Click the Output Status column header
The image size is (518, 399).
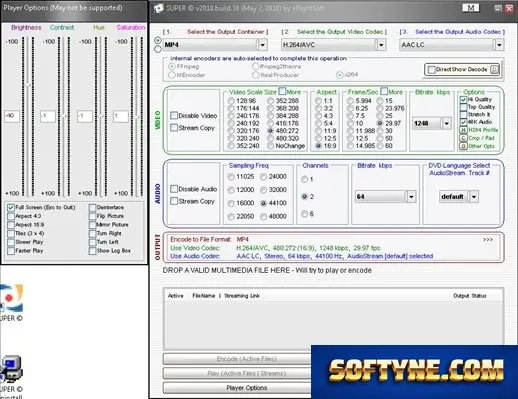tap(470, 296)
